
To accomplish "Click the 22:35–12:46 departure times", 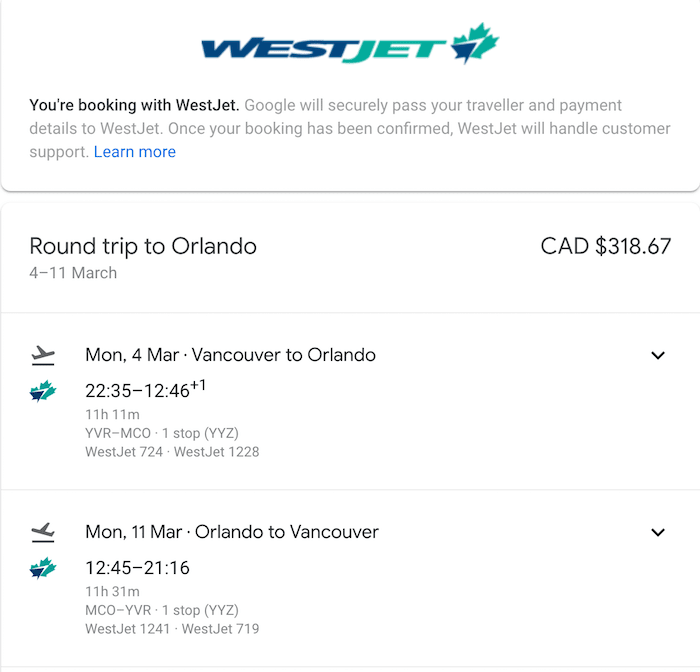I will tap(146, 390).
